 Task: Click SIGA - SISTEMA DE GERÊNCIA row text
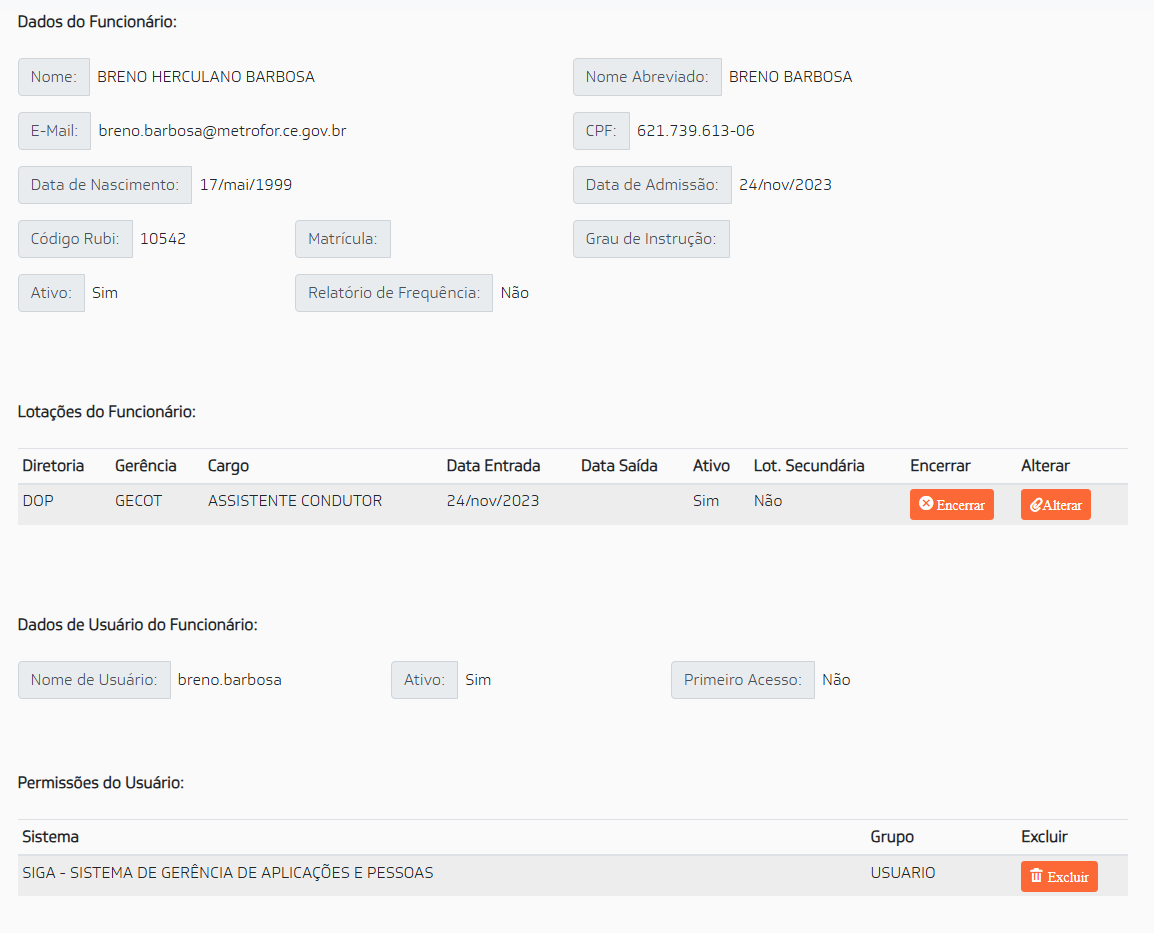[227, 873]
